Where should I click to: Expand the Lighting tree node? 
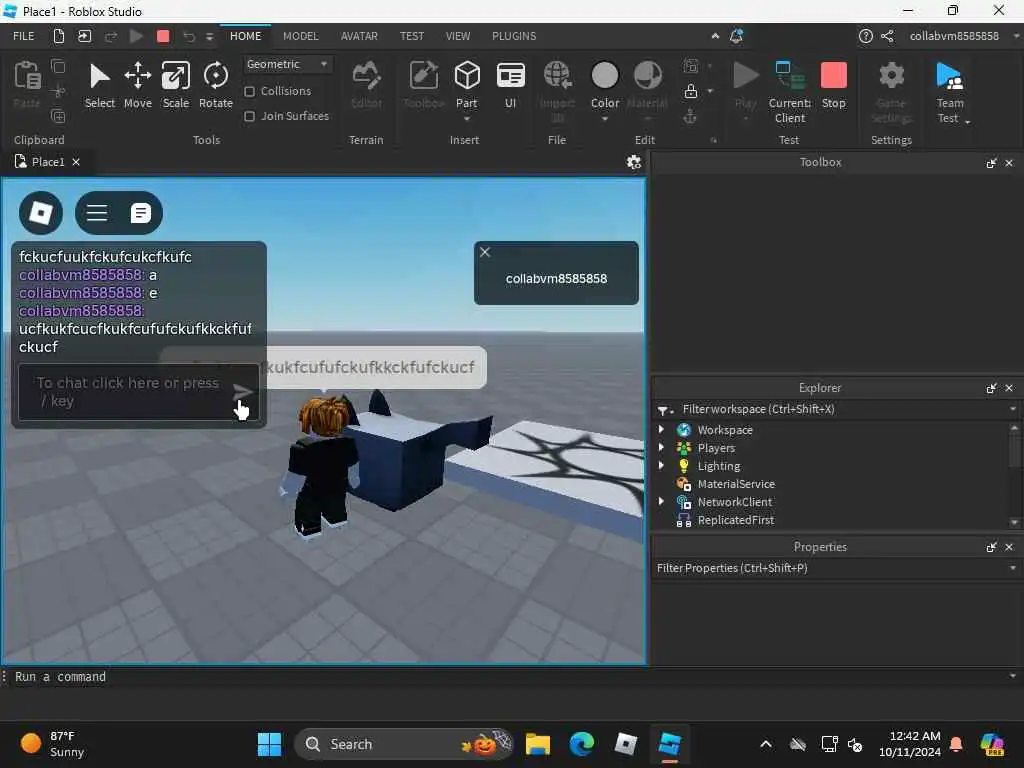pyautogui.click(x=661, y=466)
